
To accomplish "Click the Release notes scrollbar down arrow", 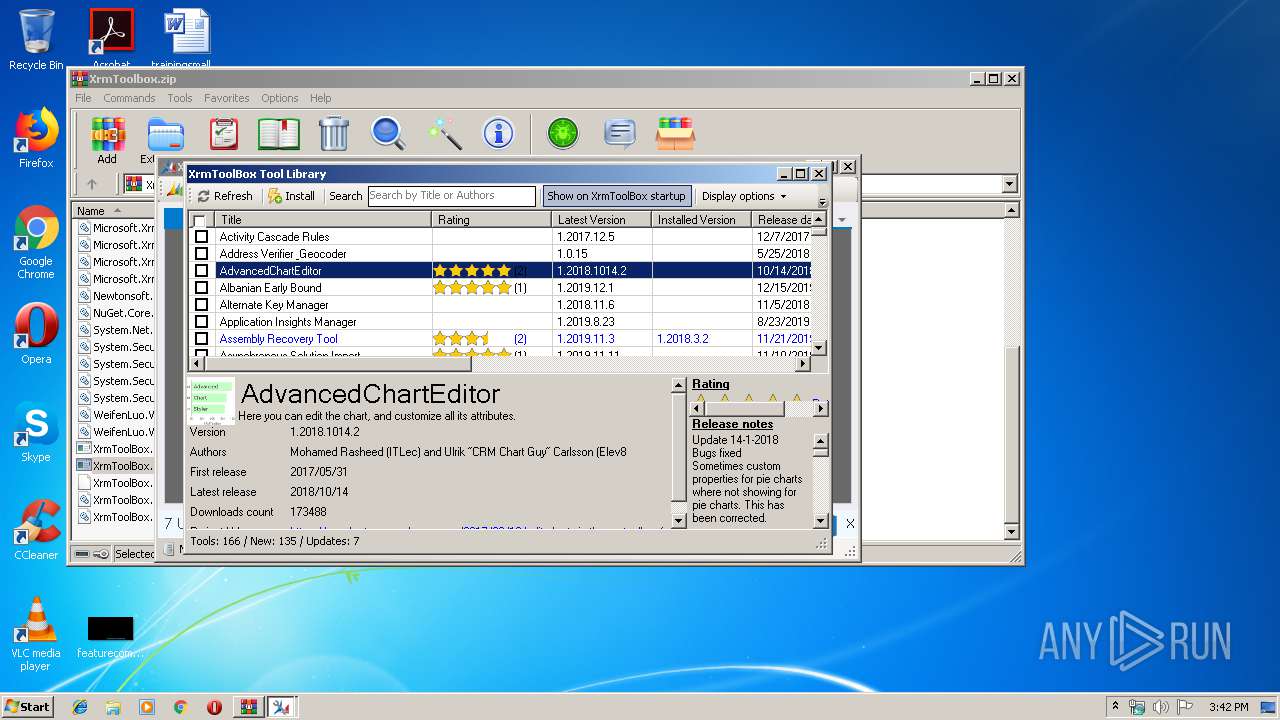I will (x=820, y=521).
